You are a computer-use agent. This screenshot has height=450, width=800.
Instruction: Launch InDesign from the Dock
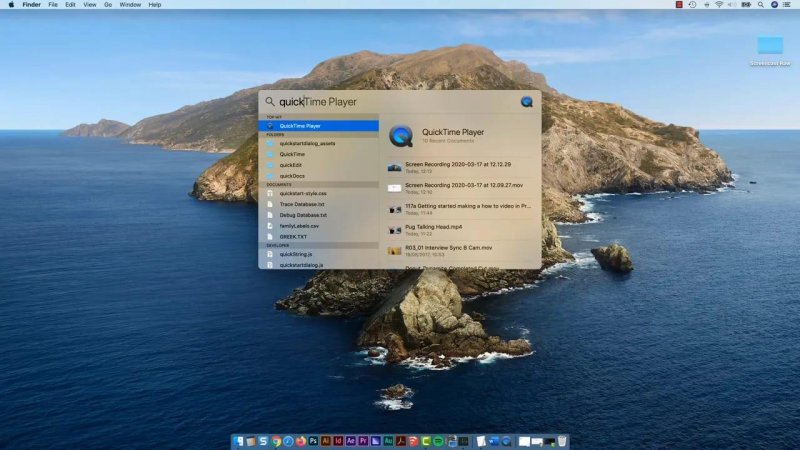338,441
